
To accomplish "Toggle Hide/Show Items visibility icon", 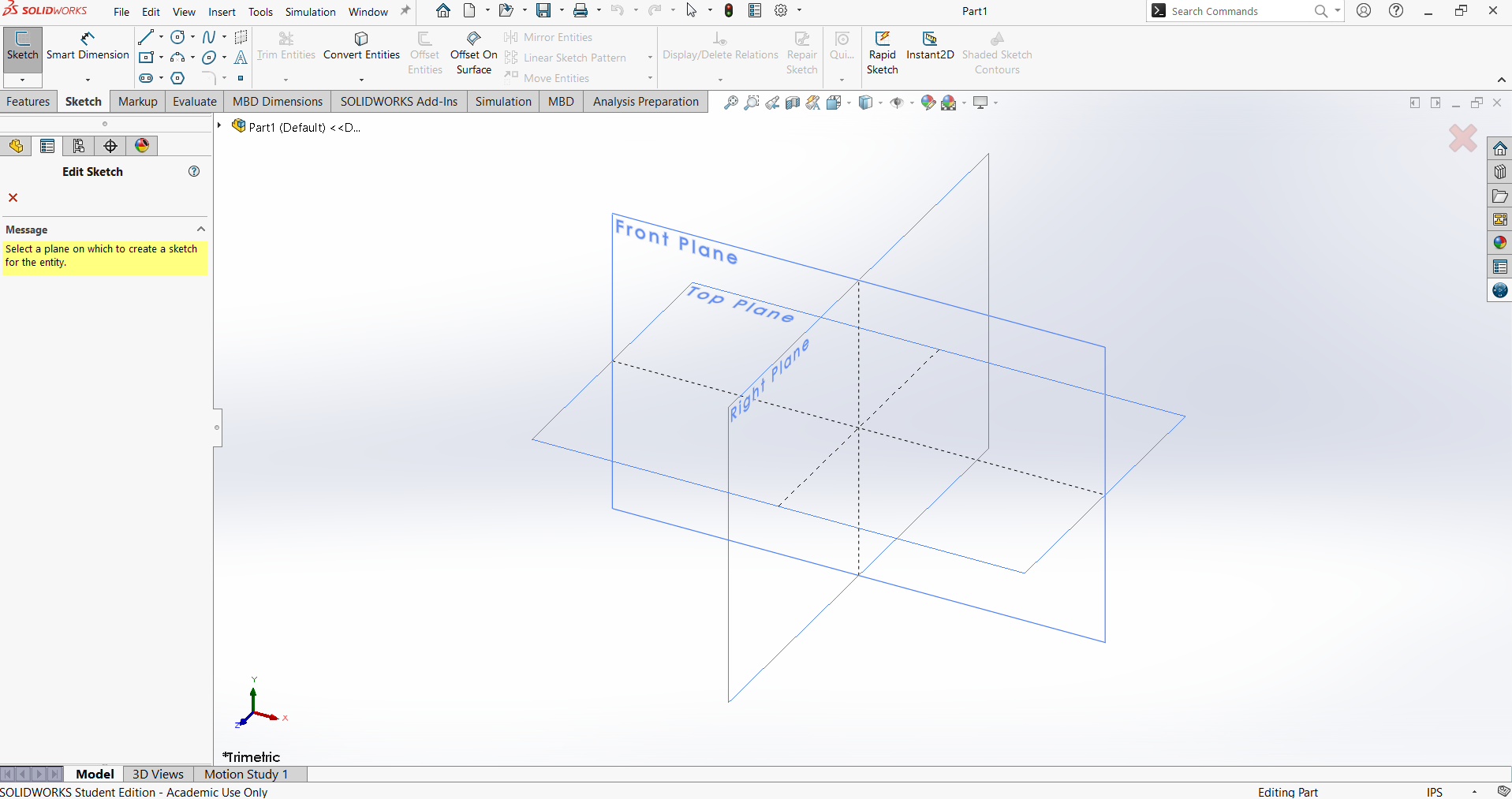I will [897, 103].
